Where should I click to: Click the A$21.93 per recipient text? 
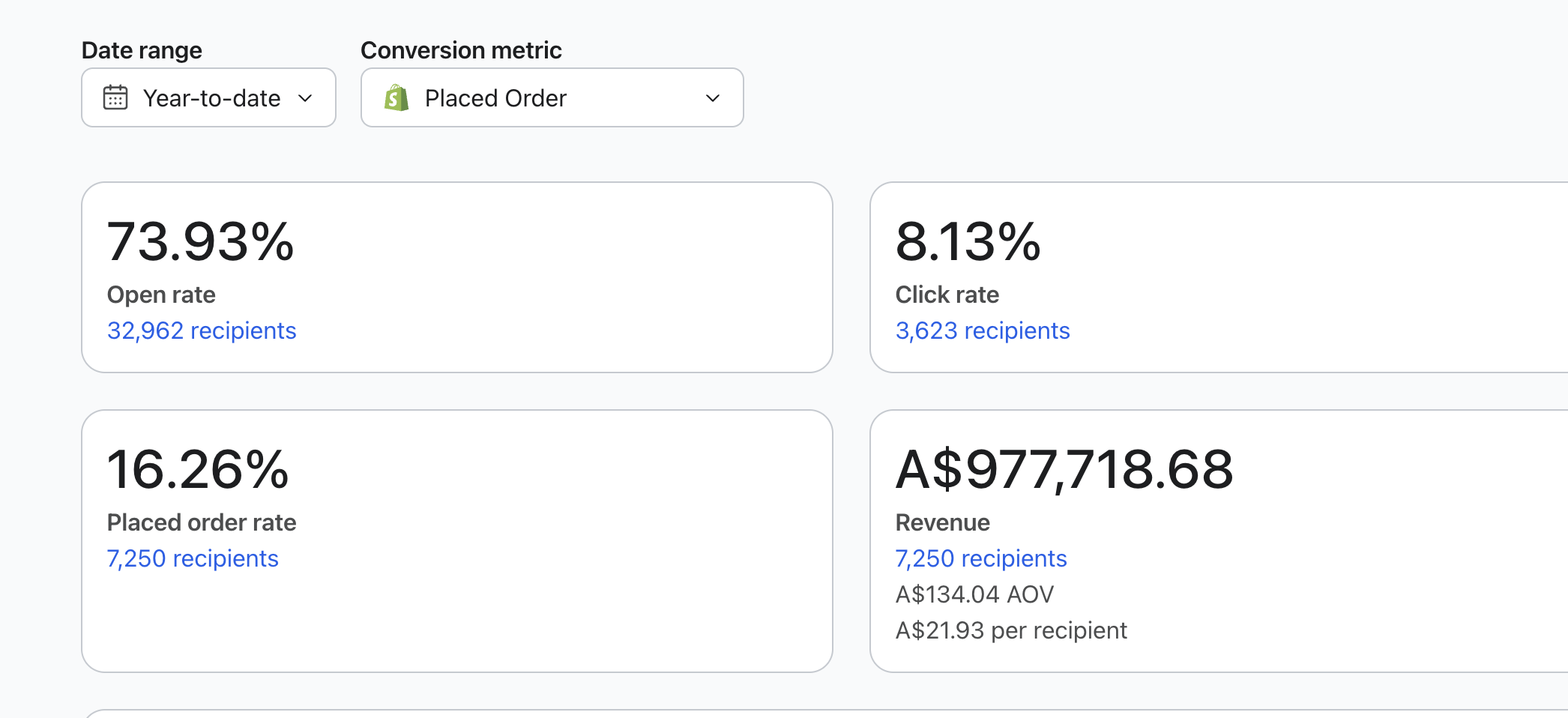(1011, 630)
